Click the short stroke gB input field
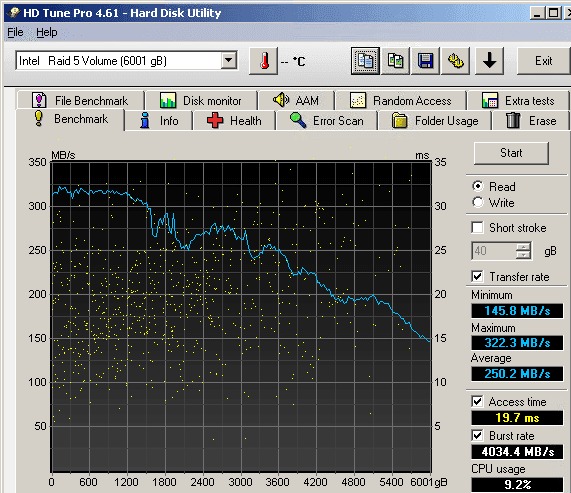 [x=494, y=251]
